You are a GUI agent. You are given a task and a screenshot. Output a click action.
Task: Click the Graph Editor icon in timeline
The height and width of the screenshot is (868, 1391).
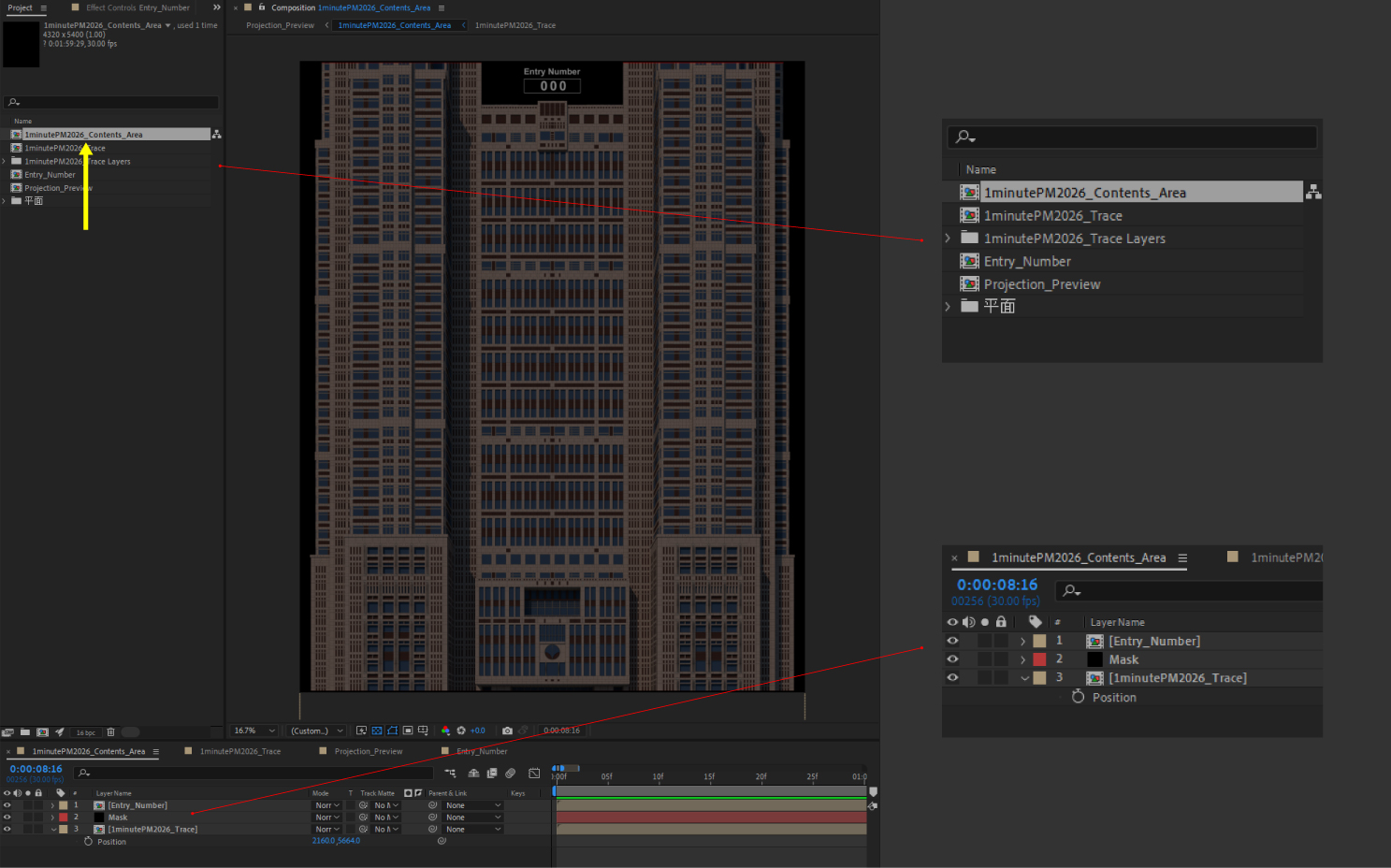pos(534,774)
